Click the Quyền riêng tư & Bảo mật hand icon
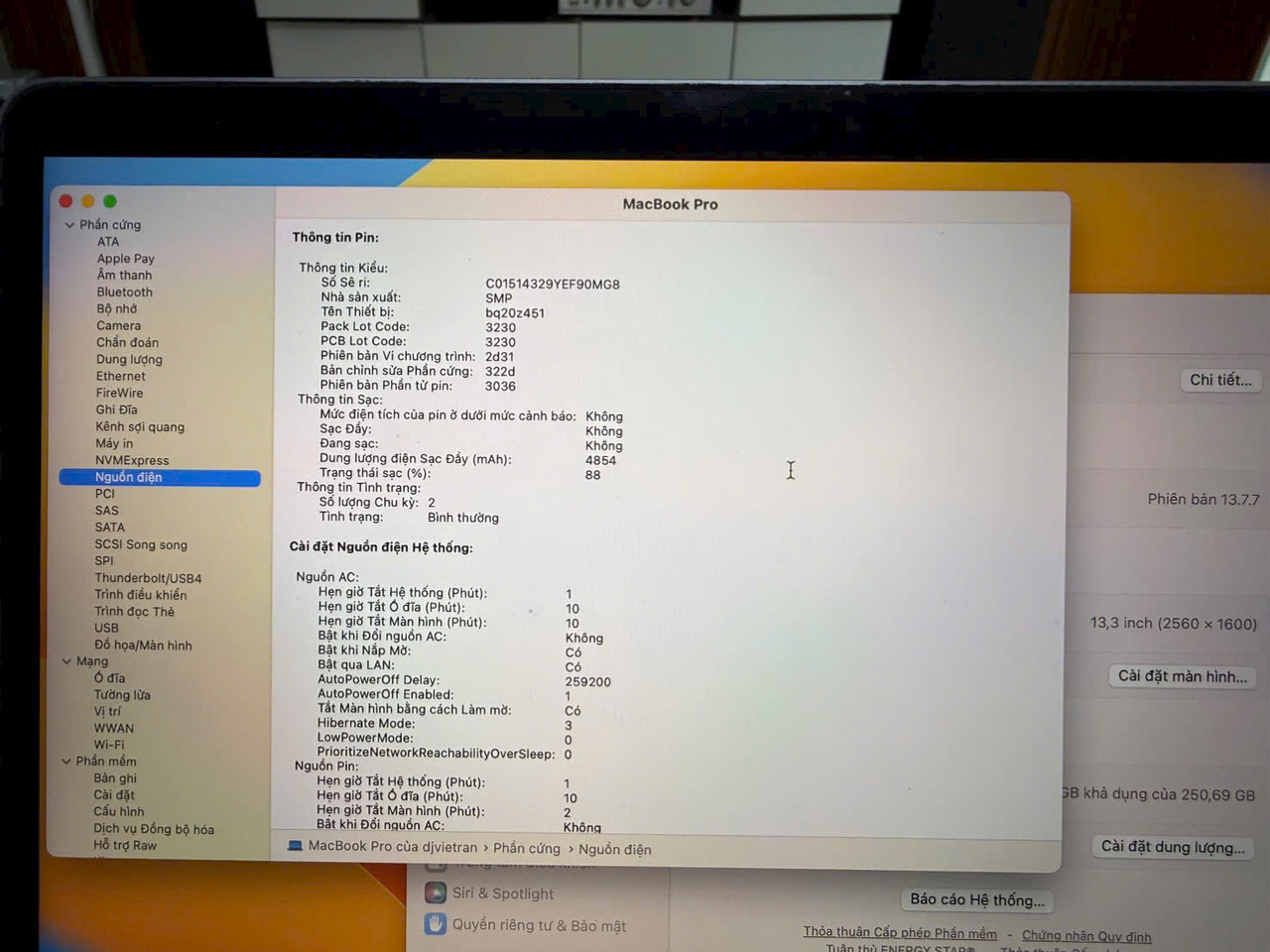This screenshot has width=1270, height=952. pyautogui.click(x=435, y=924)
